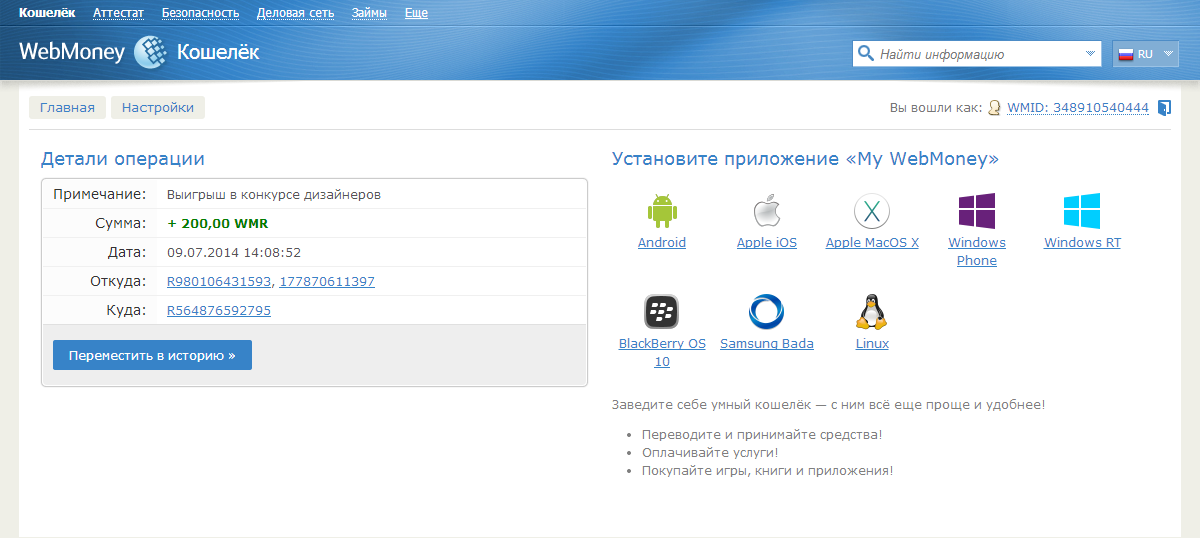This screenshot has width=1200, height=538.
Task: Click the WebMoney logo globe icon
Action: (x=150, y=51)
